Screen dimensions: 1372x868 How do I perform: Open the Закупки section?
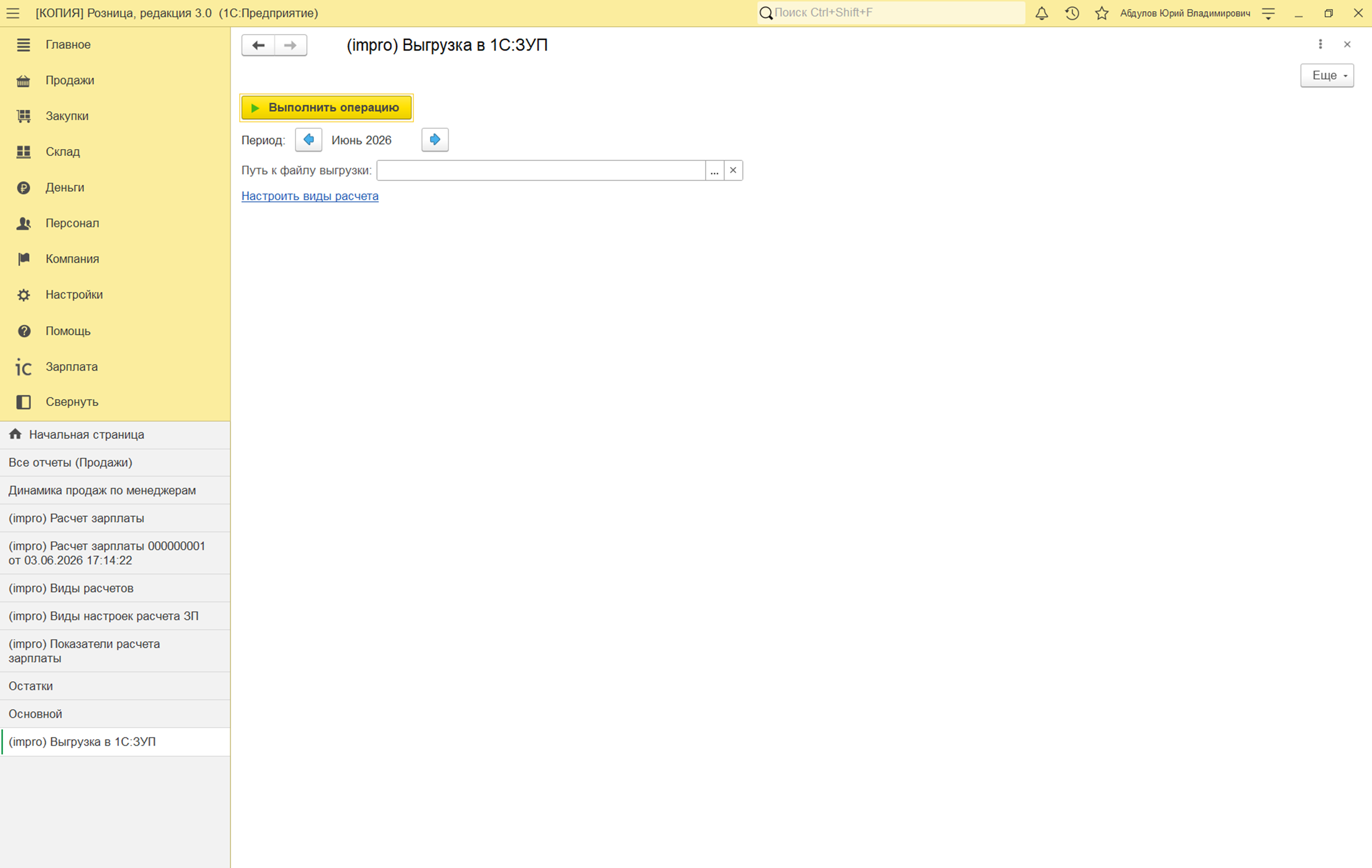click(x=115, y=116)
